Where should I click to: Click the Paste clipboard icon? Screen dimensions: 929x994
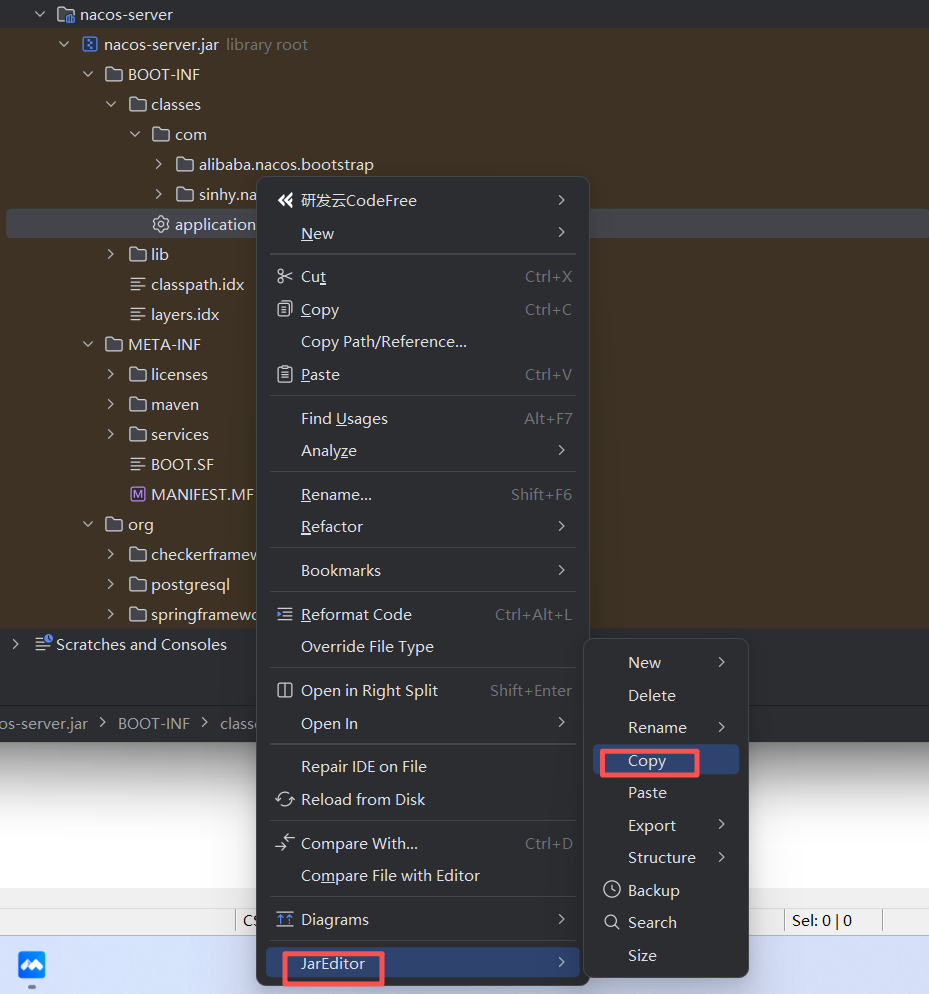285,374
